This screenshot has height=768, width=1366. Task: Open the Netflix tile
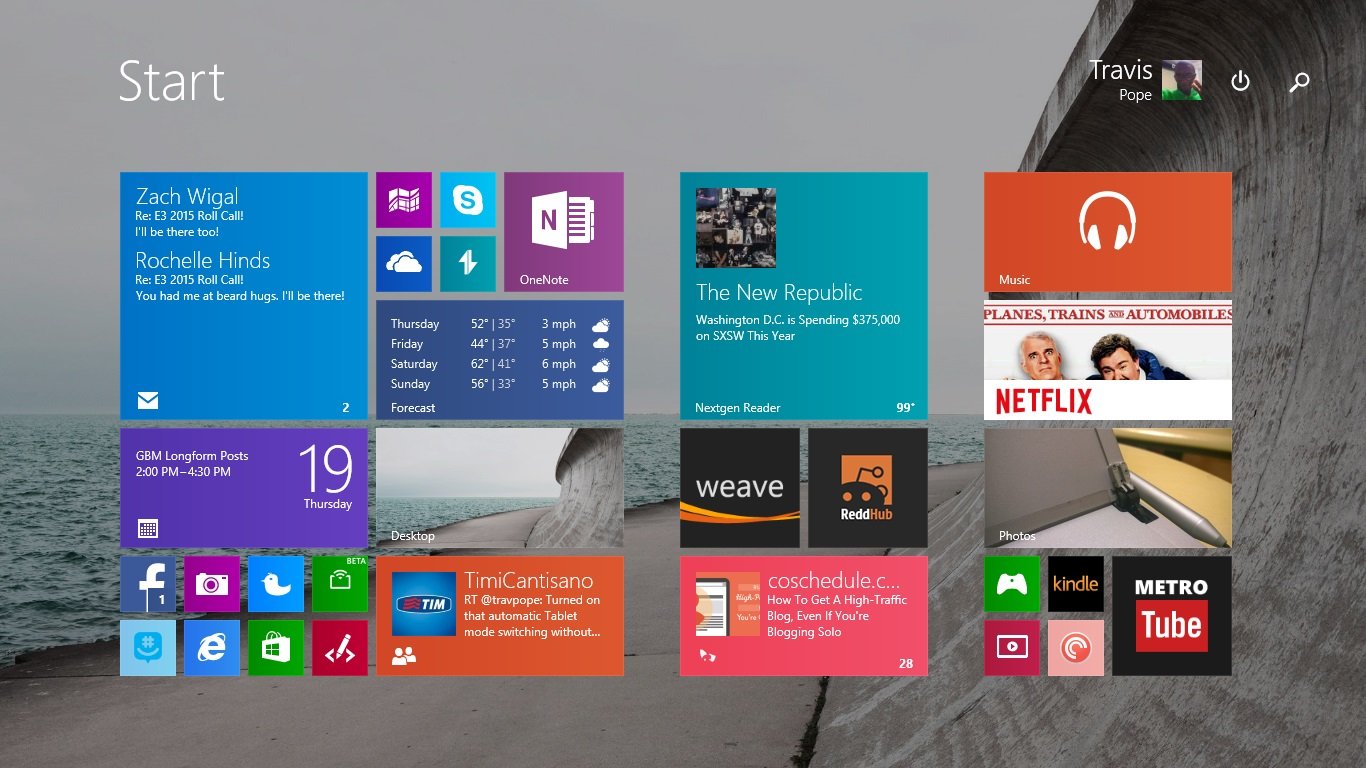pos(1108,360)
